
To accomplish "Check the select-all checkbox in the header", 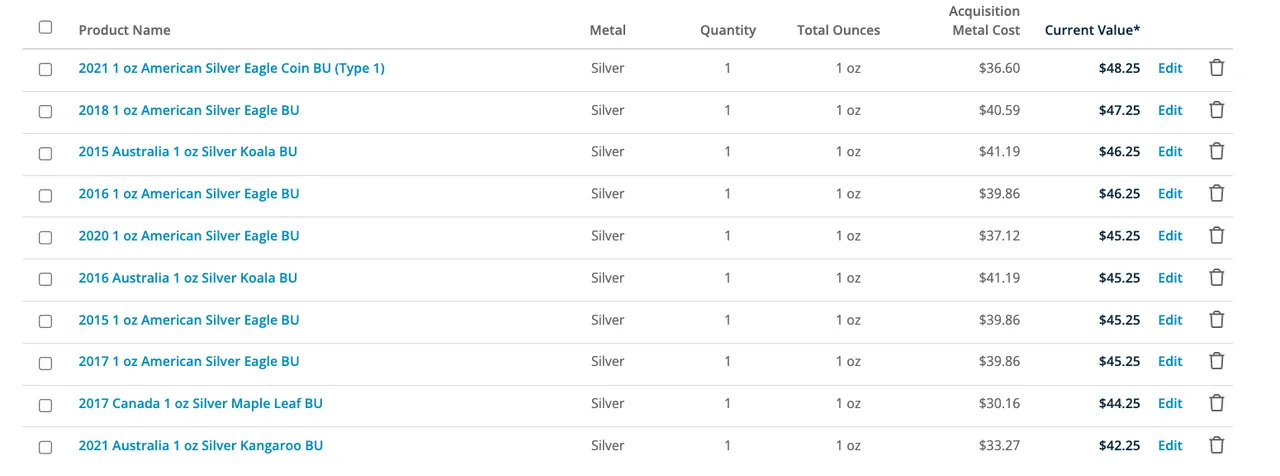I will [x=45, y=27].
